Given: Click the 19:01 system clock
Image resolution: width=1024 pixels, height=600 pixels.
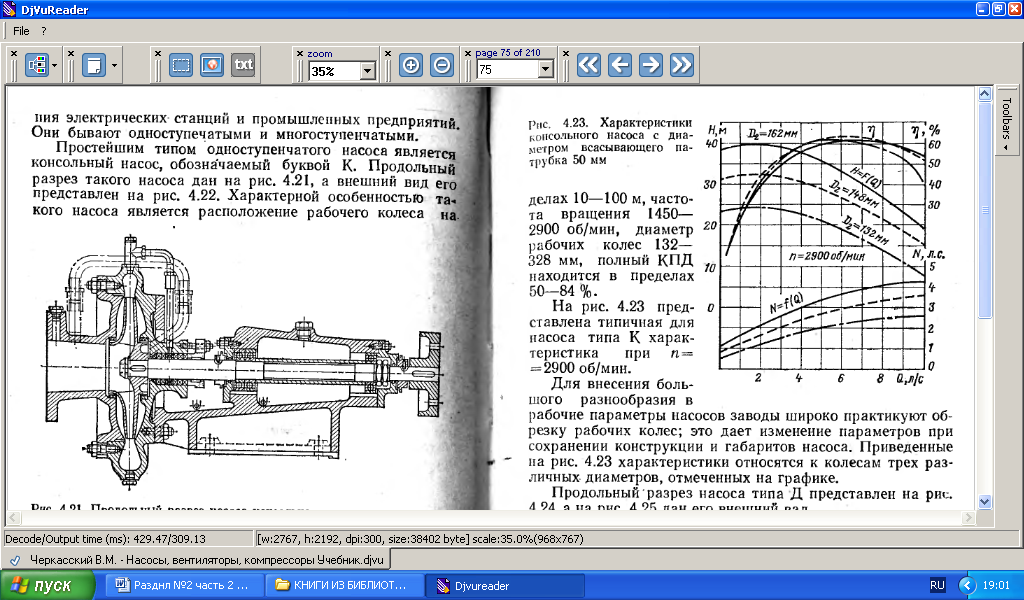Looking at the screenshot, I should (997, 586).
